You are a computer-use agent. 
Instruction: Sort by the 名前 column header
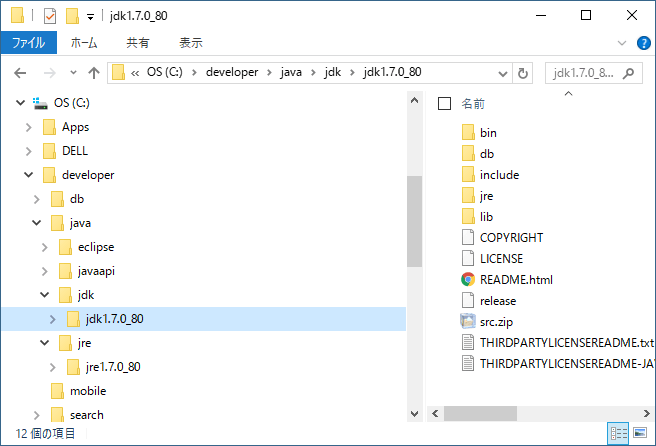(x=473, y=104)
